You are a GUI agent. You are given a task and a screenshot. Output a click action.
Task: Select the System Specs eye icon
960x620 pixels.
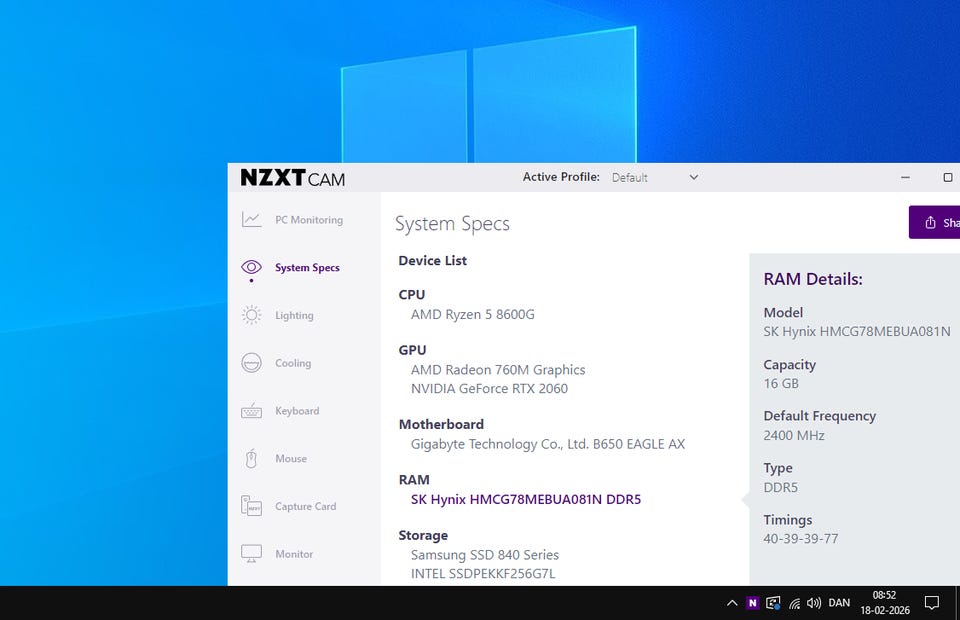pos(251,268)
